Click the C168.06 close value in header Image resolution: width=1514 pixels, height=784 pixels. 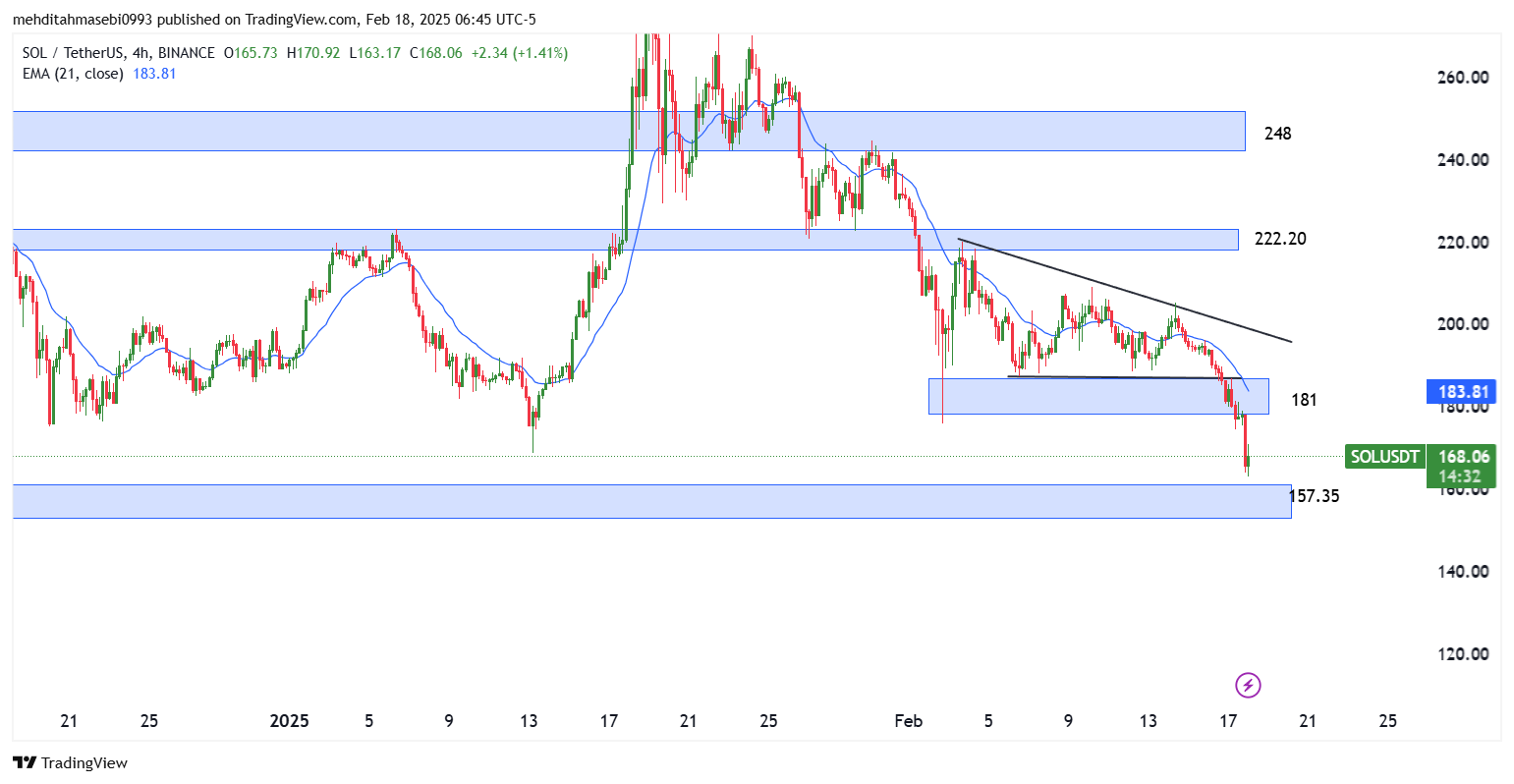[x=436, y=53]
